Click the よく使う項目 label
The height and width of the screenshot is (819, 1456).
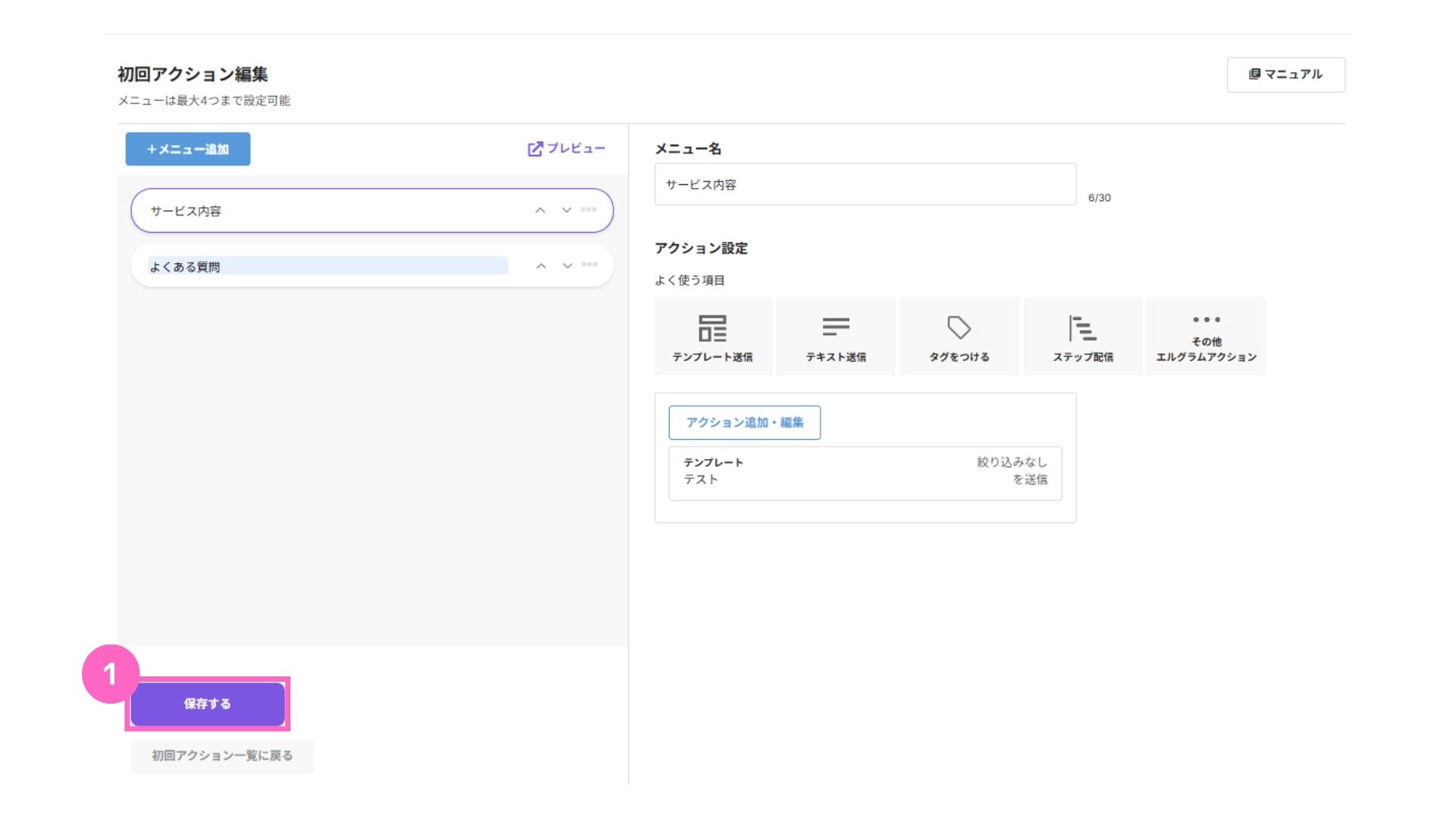(690, 281)
